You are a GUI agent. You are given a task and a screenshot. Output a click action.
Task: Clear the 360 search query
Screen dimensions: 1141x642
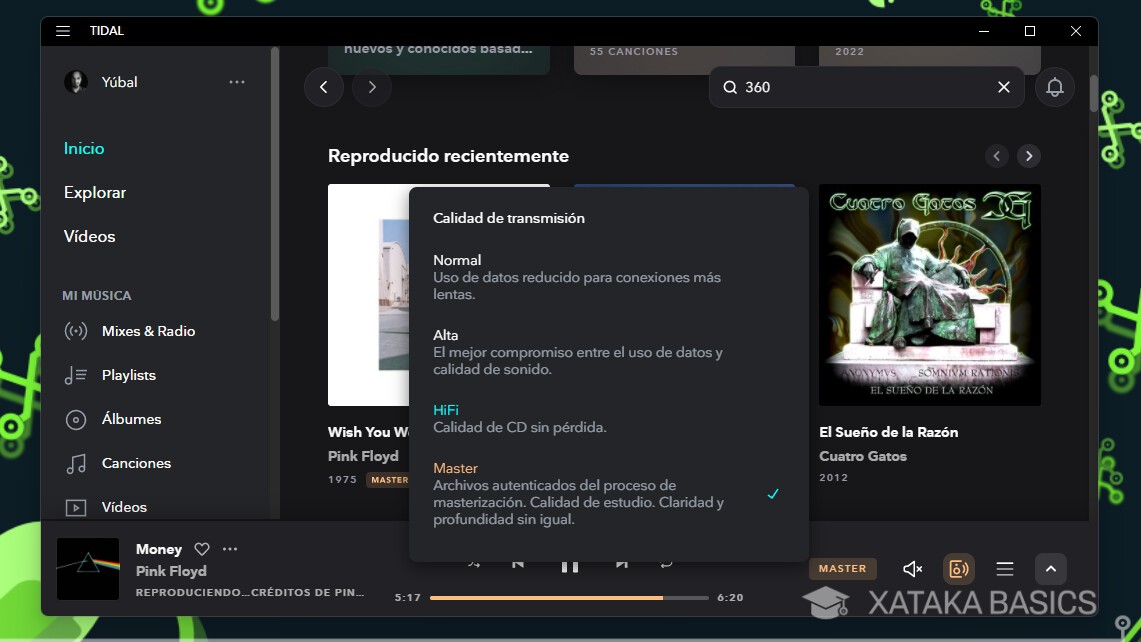pyautogui.click(x=1003, y=87)
